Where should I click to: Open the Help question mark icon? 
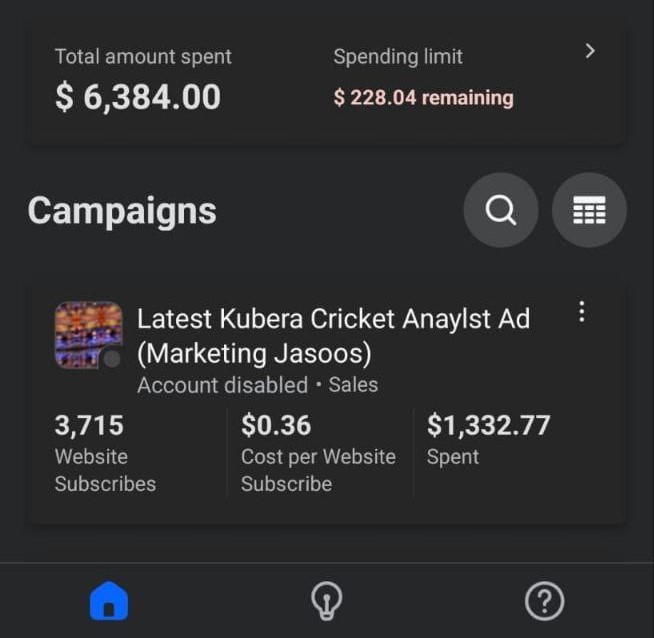pos(544,601)
